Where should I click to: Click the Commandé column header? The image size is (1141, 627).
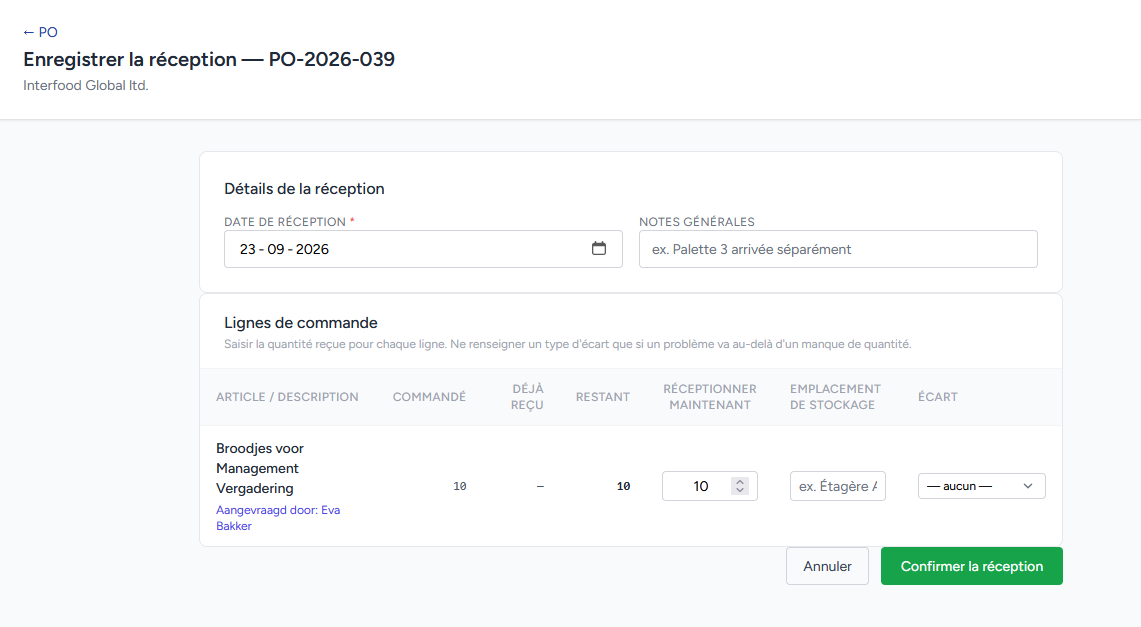(x=429, y=397)
